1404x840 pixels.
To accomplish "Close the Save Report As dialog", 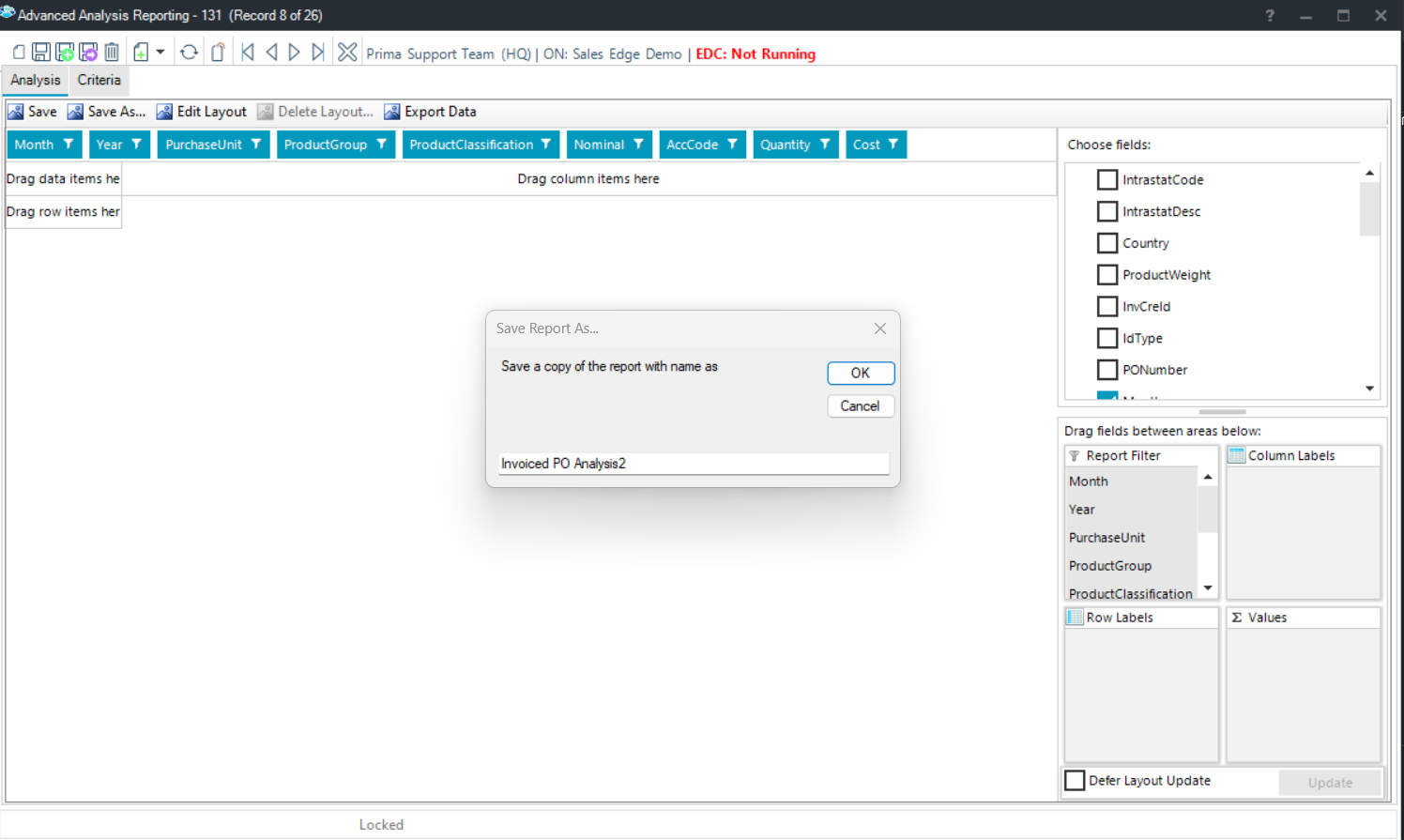I will tap(880, 328).
